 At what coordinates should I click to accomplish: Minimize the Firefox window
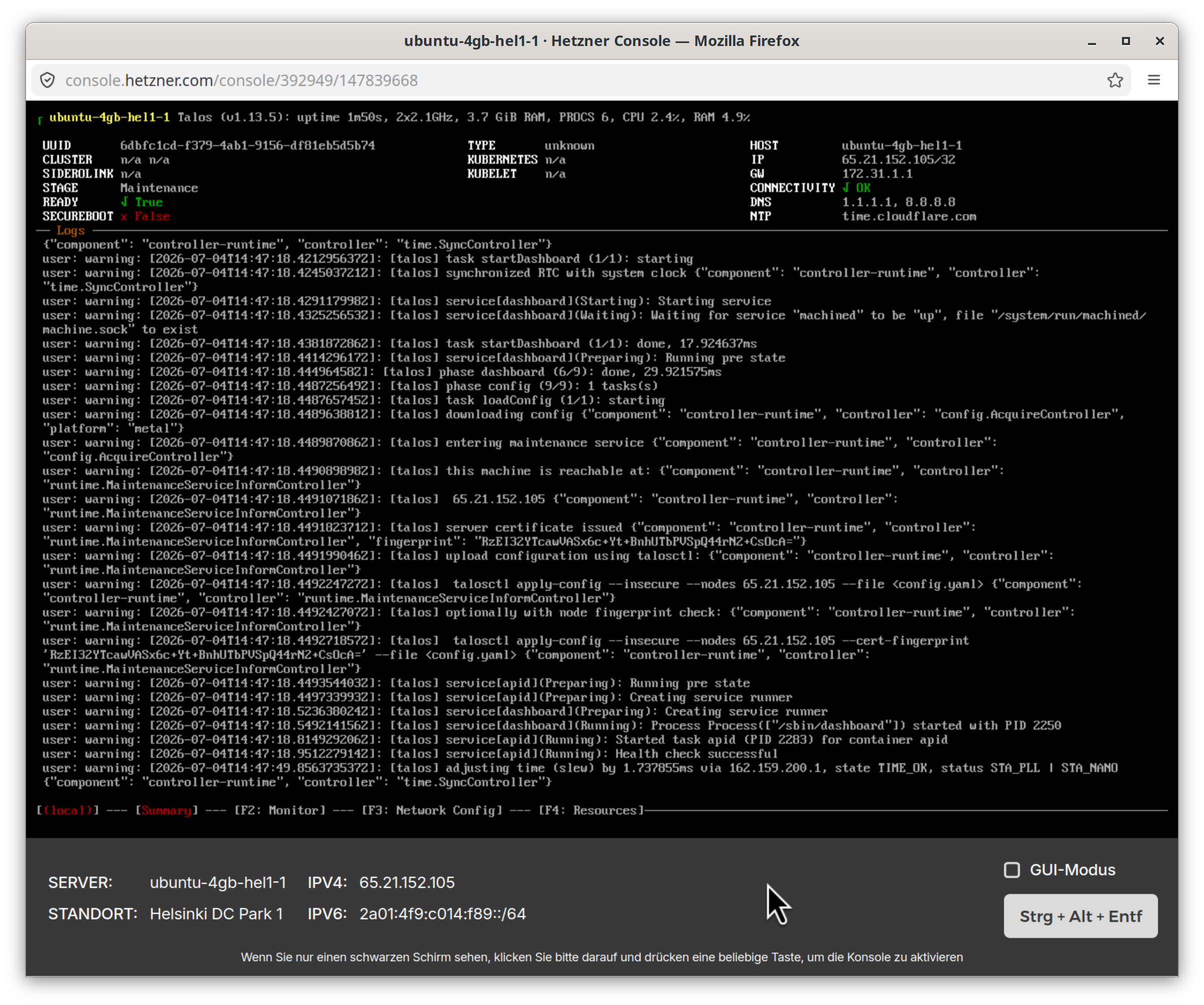[x=1091, y=41]
